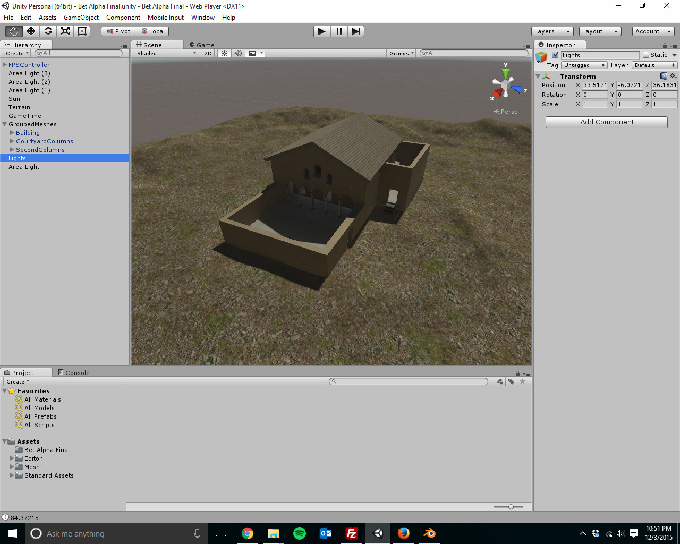Open the Component menu
The image size is (680, 544).
[x=123, y=17]
